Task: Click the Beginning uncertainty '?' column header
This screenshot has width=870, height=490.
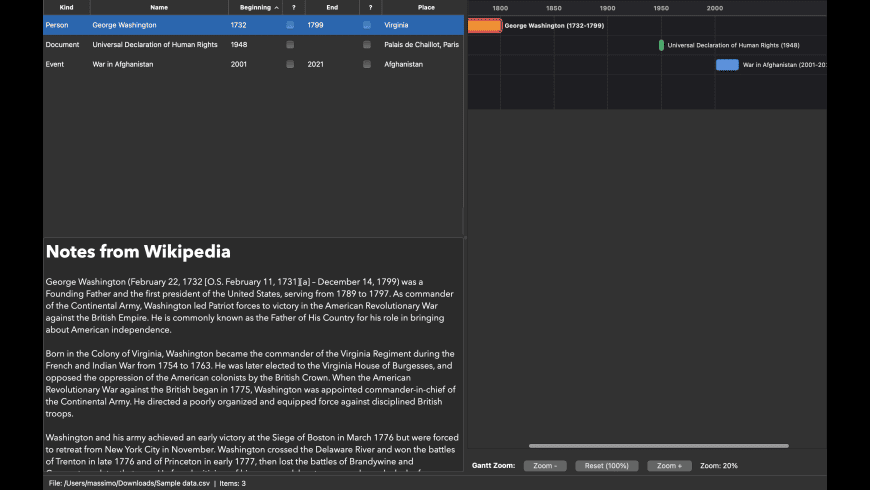Action: coord(294,7)
